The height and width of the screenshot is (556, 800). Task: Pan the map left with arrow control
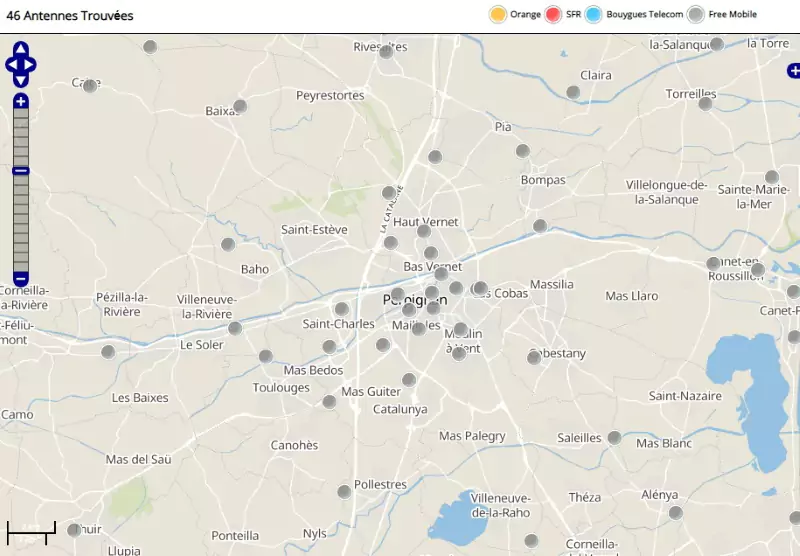point(11,66)
